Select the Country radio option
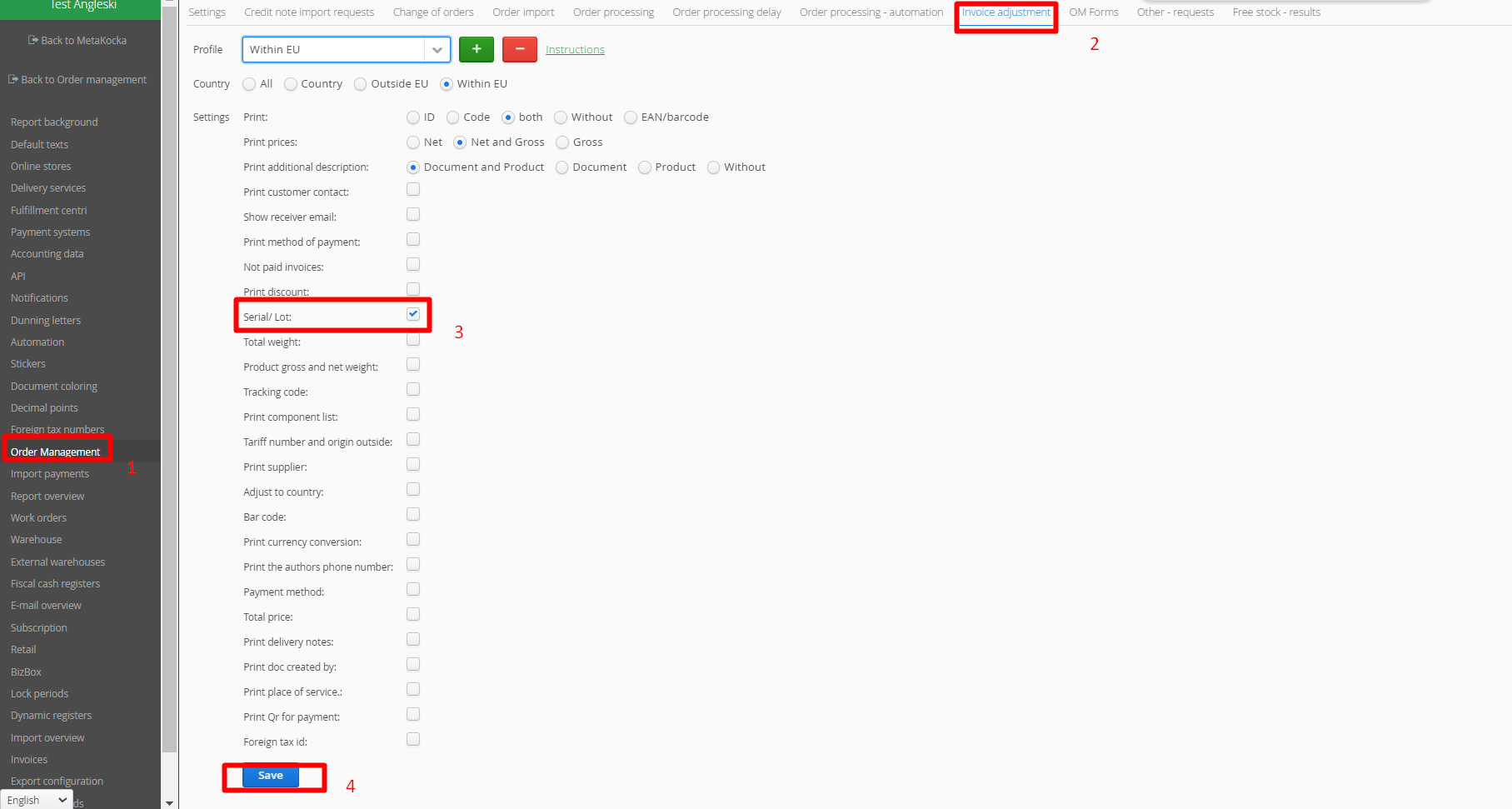The image size is (1512, 809). [291, 84]
